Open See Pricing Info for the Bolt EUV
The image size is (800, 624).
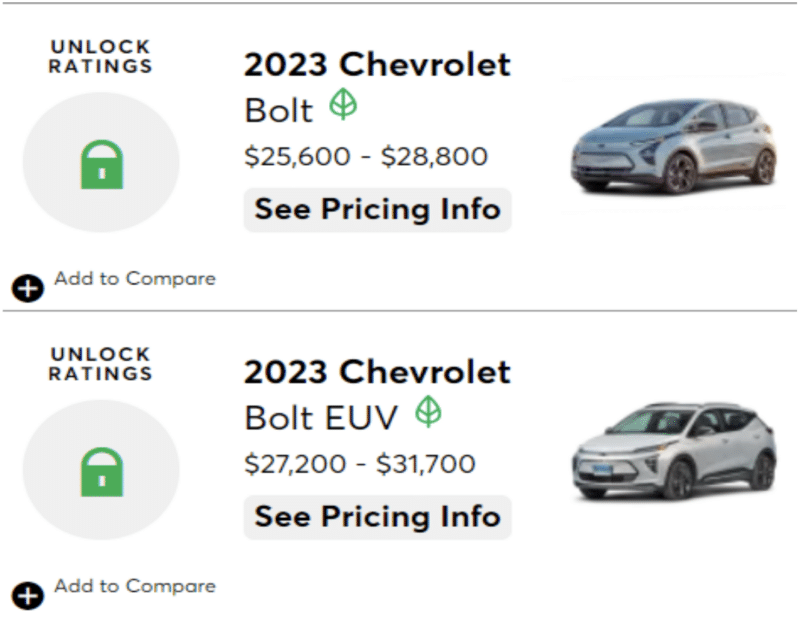coord(377,517)
